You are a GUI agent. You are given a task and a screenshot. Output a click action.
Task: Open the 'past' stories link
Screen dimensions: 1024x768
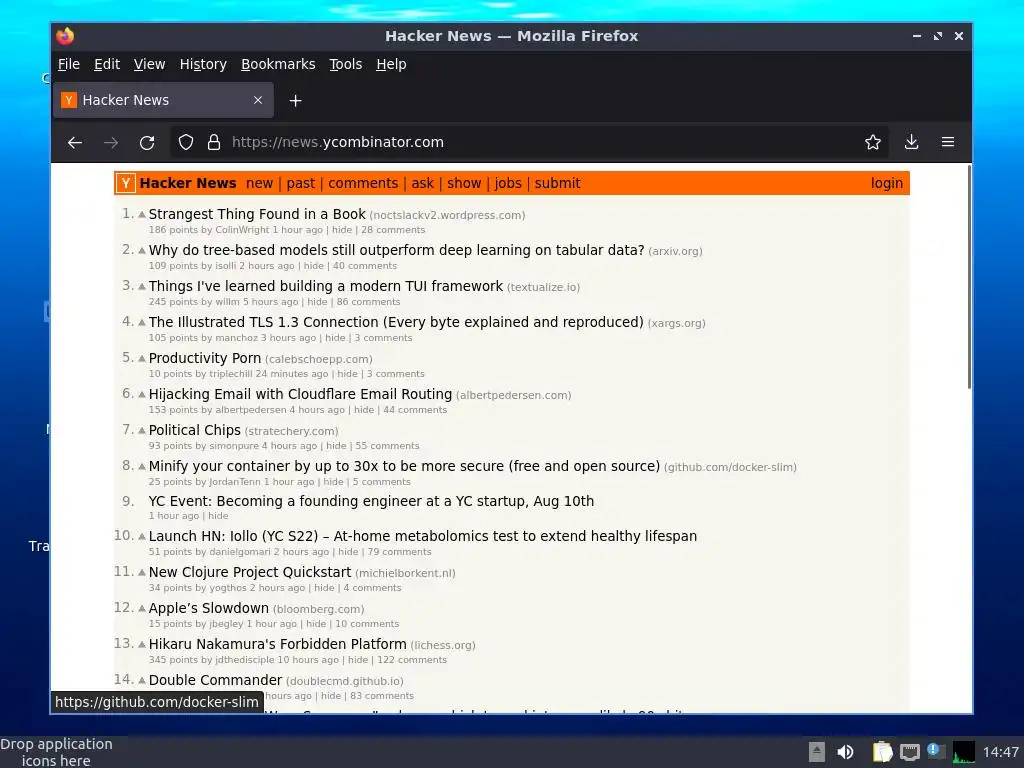click(300, 184)
